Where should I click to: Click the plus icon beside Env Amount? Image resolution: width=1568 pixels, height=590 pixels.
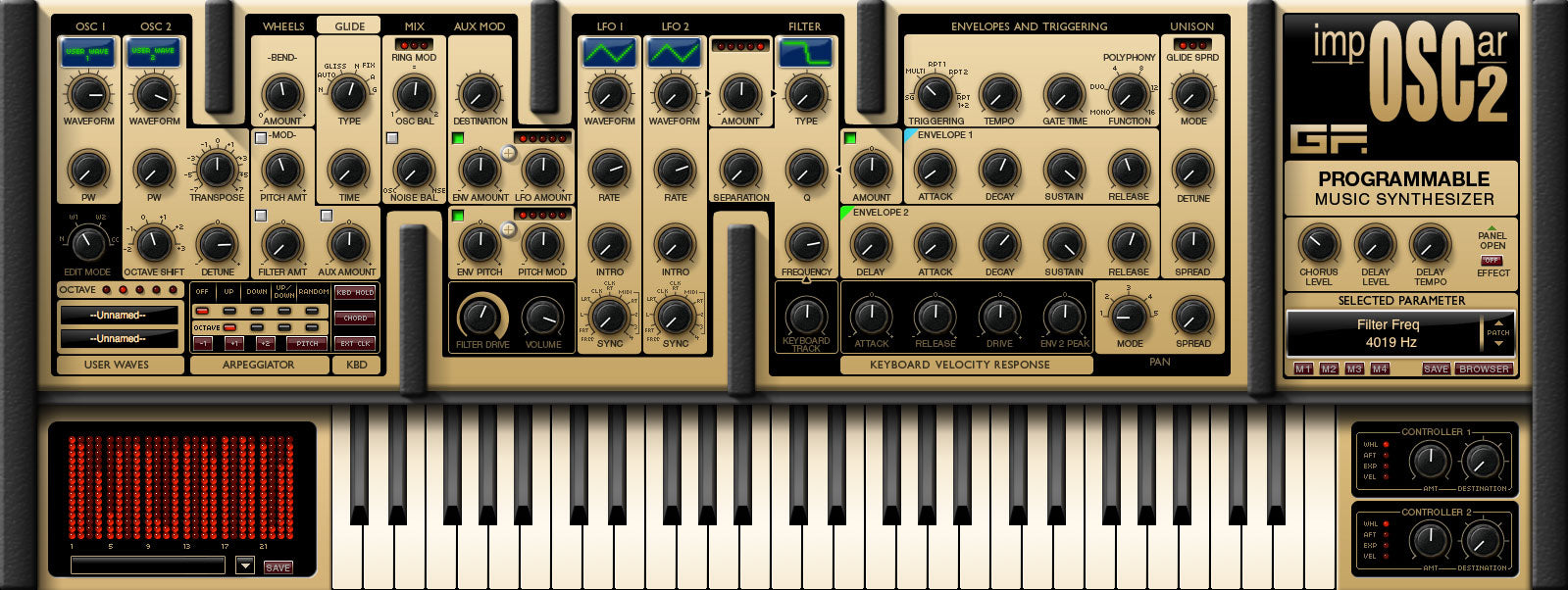point(509,153)
